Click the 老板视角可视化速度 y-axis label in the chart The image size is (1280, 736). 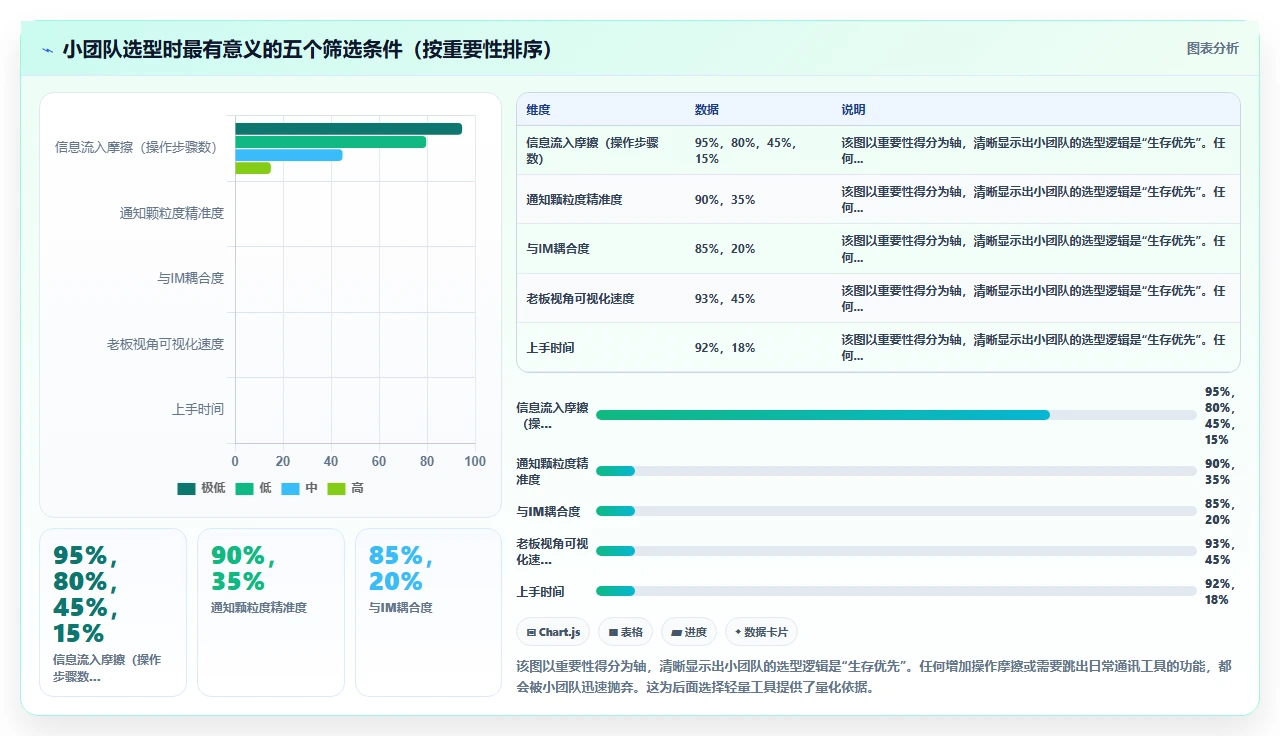[x=166, y=344]
